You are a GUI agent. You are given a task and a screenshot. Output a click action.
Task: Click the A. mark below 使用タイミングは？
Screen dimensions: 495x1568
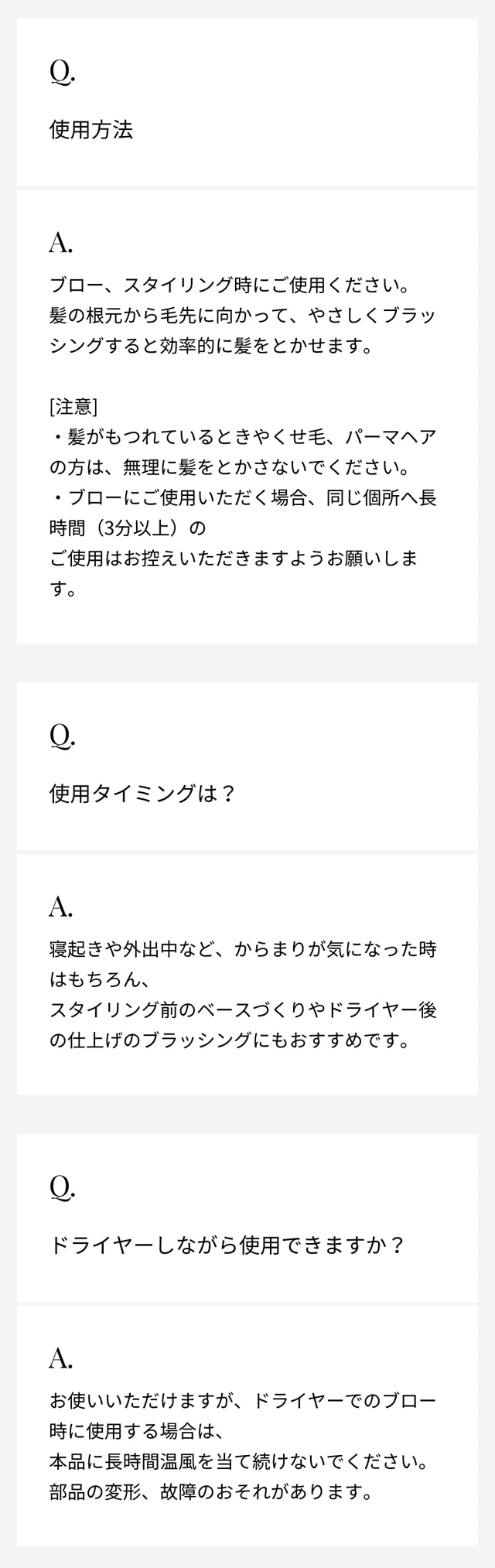tap(61, 906)
